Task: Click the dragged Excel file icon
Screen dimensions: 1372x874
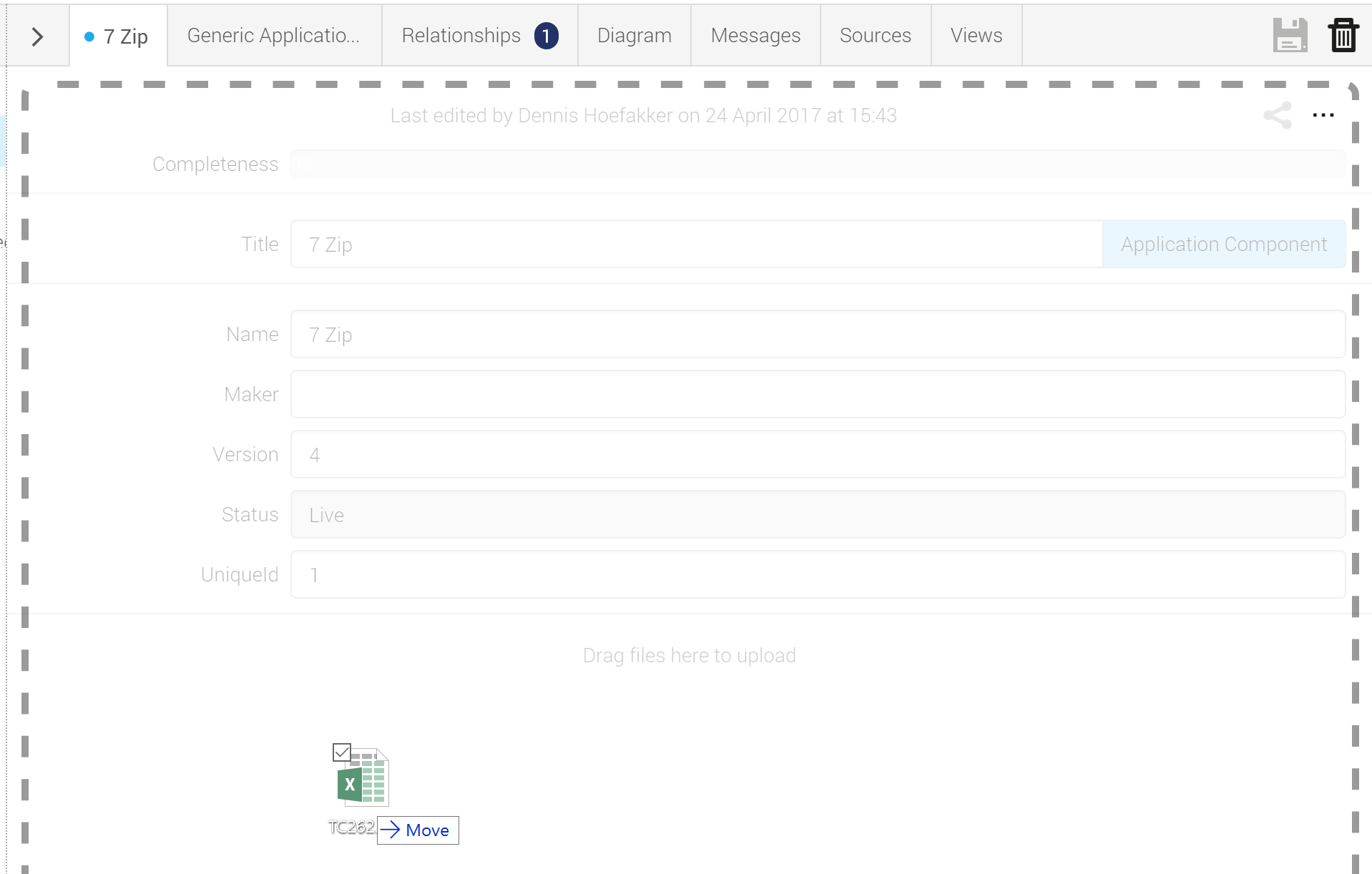Action: [363, 777]
